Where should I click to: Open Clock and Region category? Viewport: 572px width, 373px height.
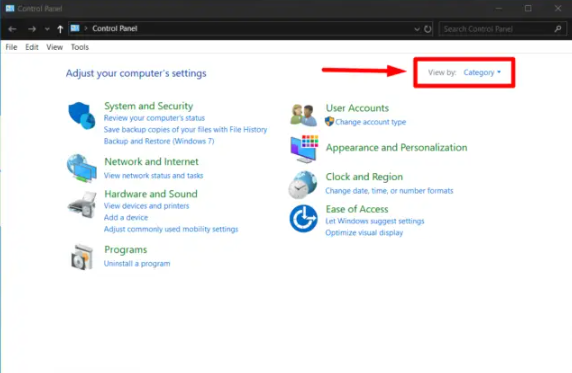(364, 177)
